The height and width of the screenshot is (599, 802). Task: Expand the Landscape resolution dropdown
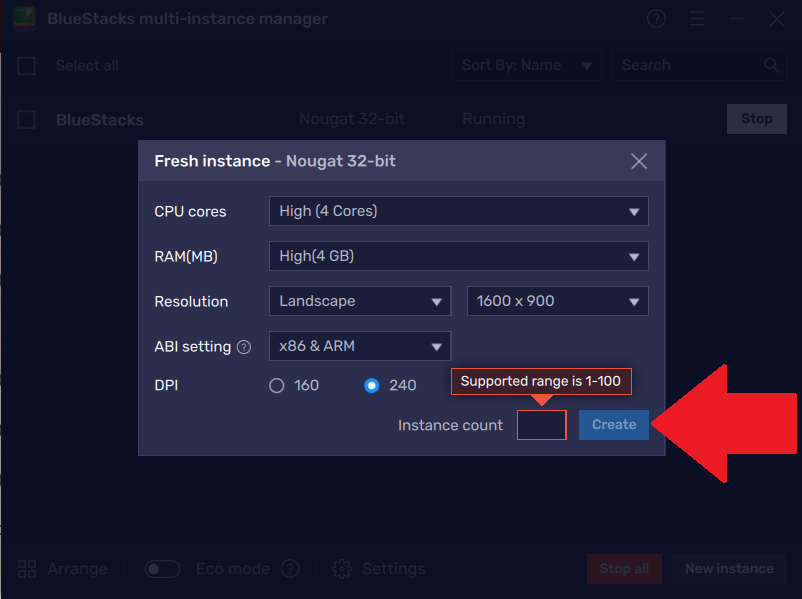click(x=359, y=301)
